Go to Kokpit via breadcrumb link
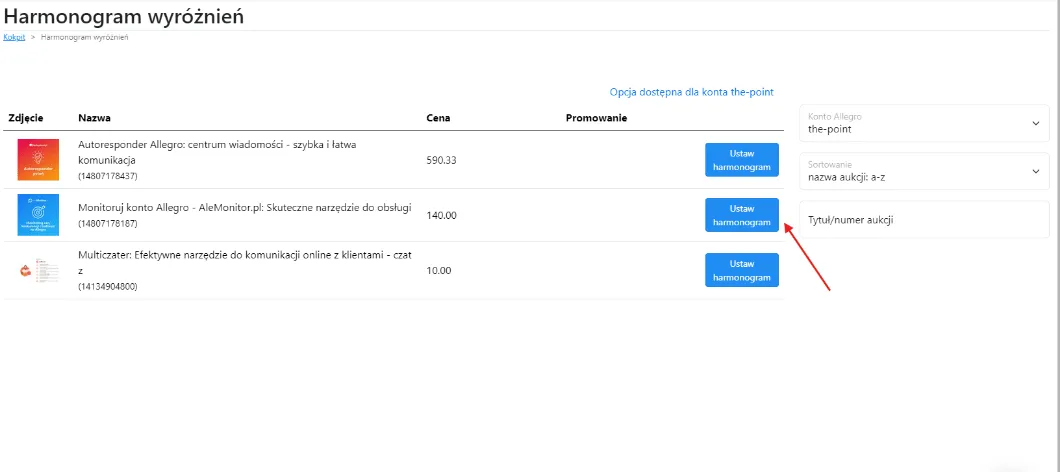Screen dimensions: 1060x472 click(14, 37)
